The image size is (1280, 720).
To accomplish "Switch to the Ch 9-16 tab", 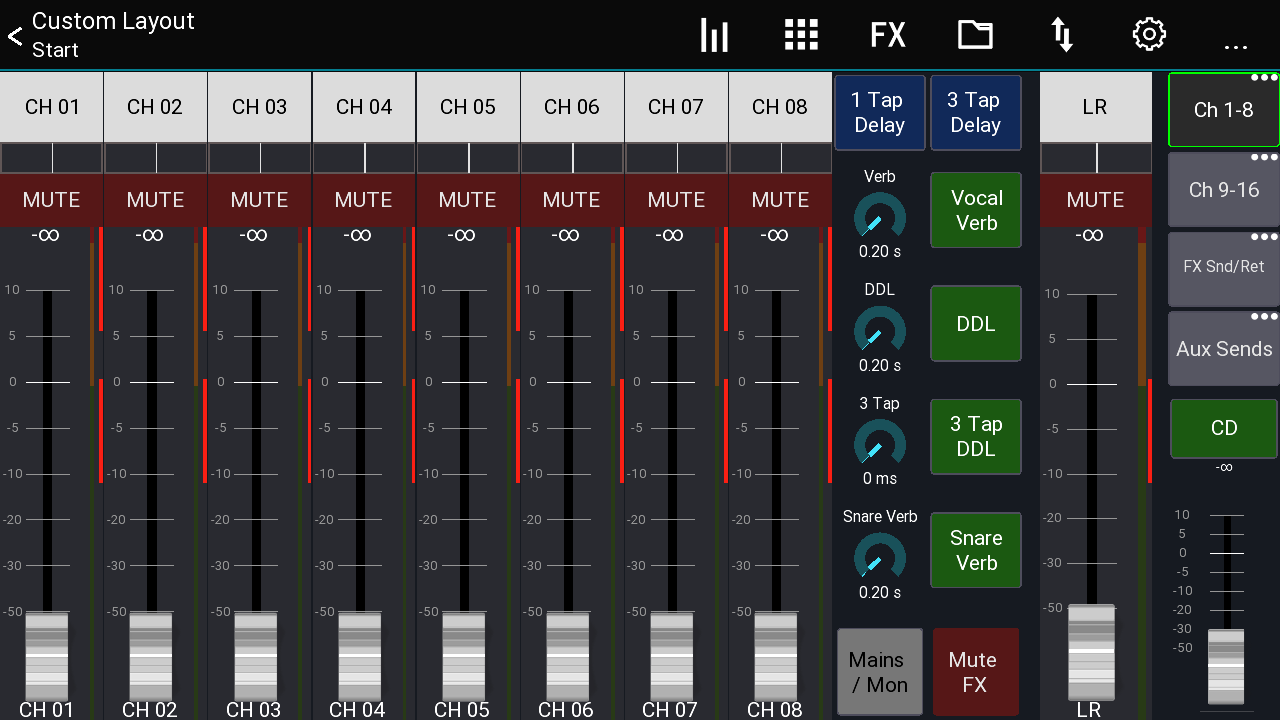I will 1223,190.
